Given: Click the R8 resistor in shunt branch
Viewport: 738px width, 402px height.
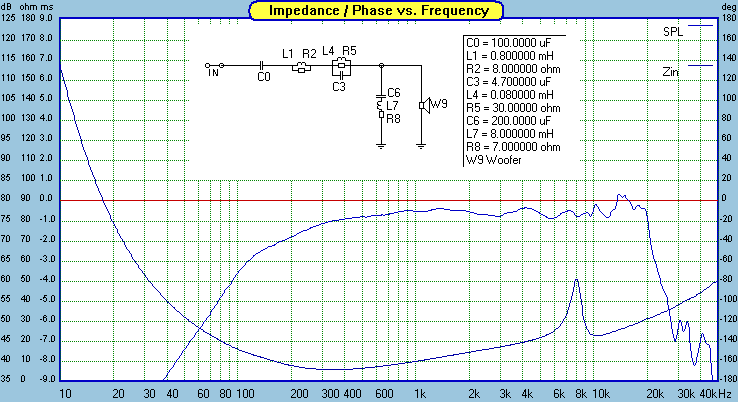Looking at the screenshot, I should click(381, 115).
